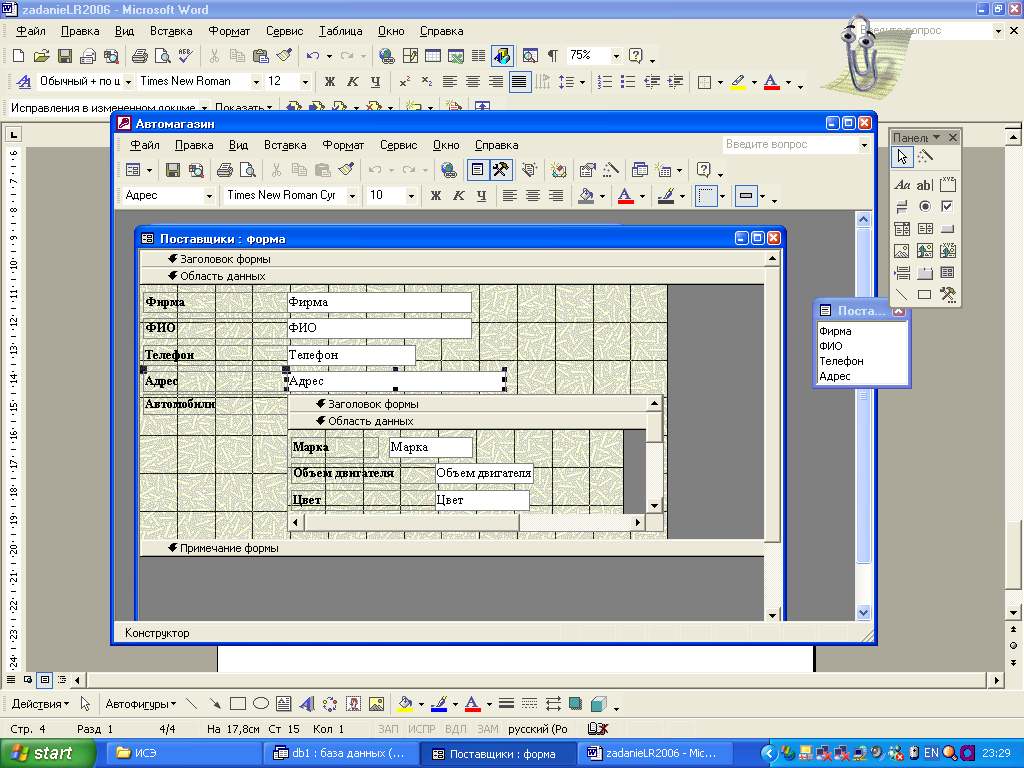Click highlight color button in Word toolbar
1024x768 pixels.
pos(738,82)
